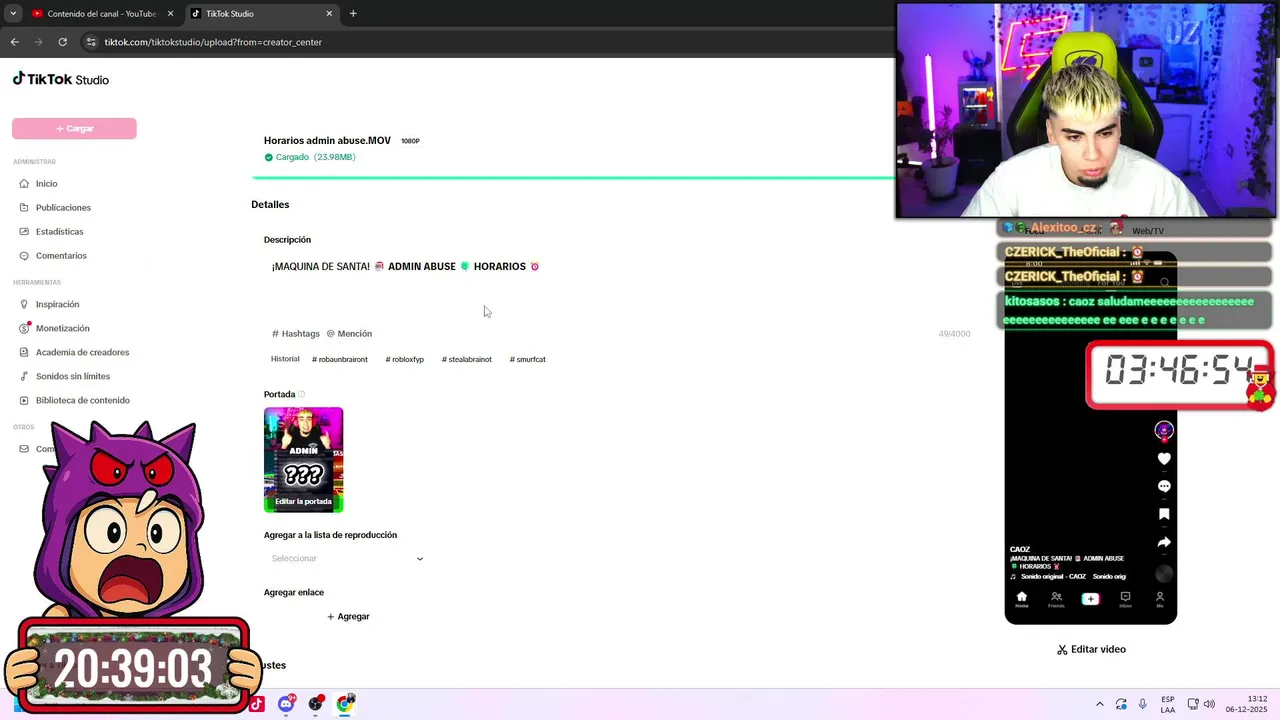1280x720 pixels.
Task: Click the browser reload button
Action: point(62,42)
